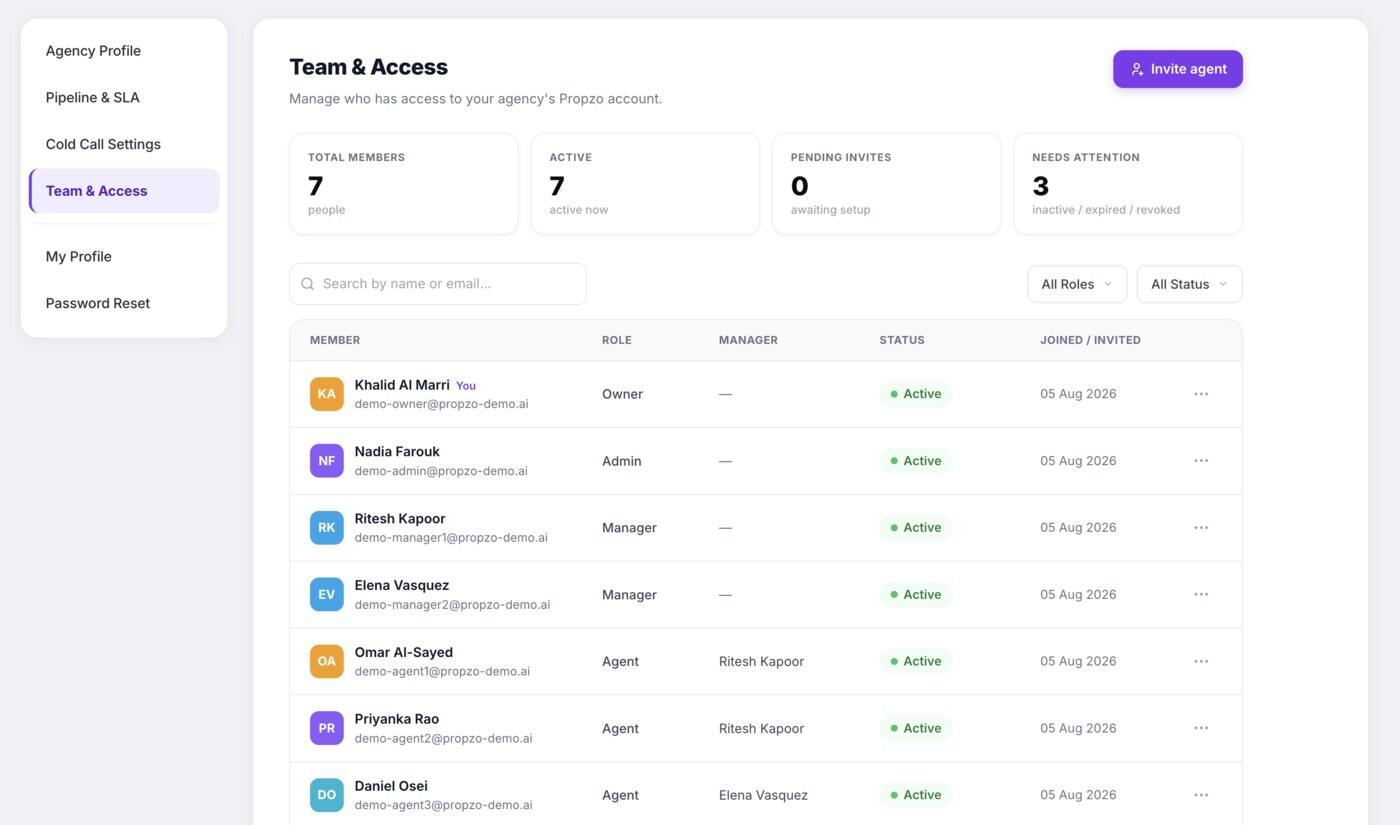Click the name Khalid Al Marri

402,385
